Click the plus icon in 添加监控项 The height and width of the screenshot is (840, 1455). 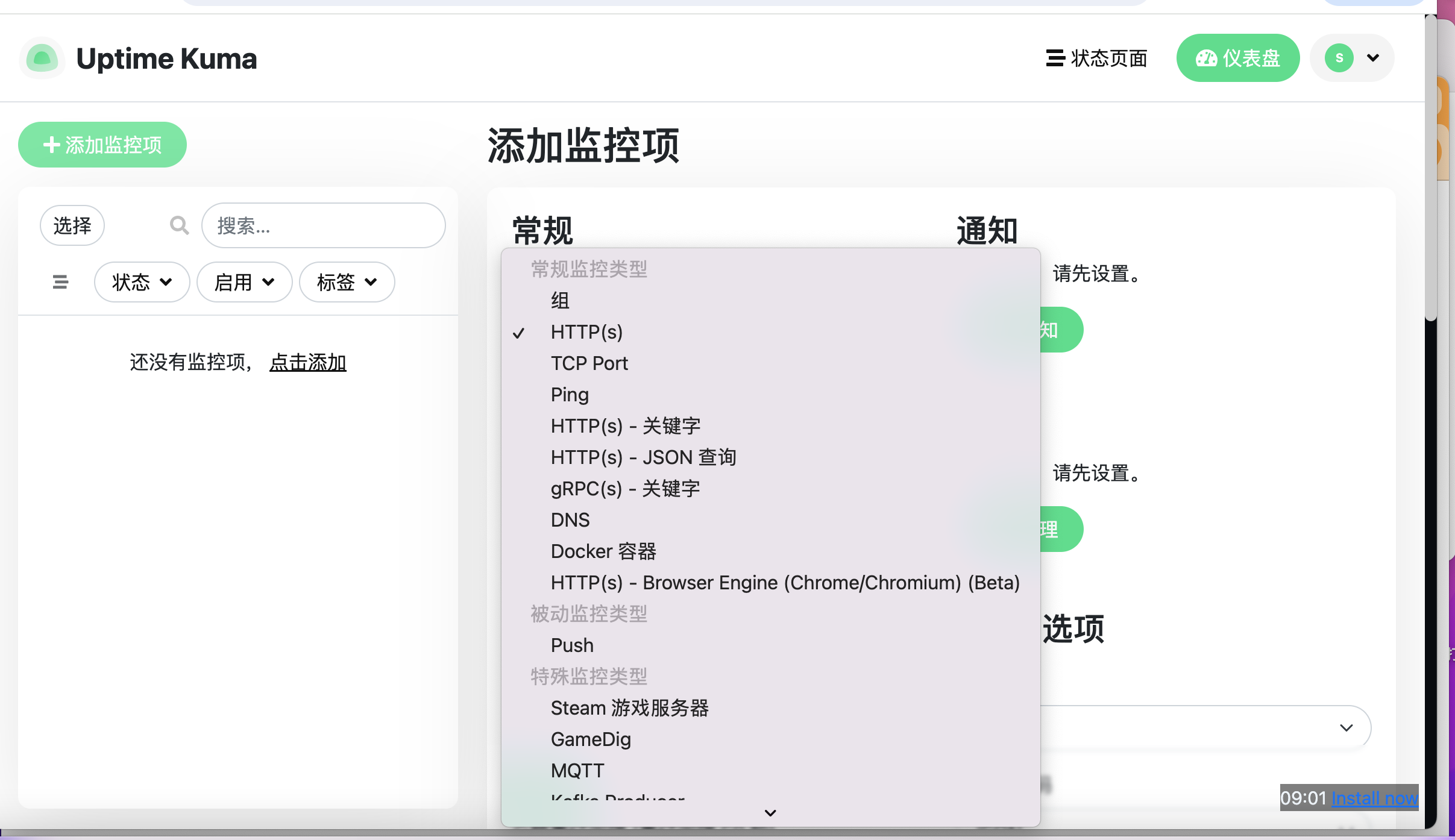pos(51,145)
